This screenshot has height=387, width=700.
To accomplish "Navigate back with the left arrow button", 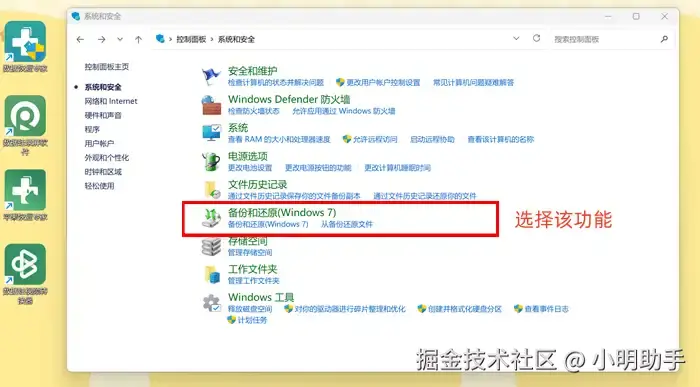I will pyautogui.click(x=80, y=39).
